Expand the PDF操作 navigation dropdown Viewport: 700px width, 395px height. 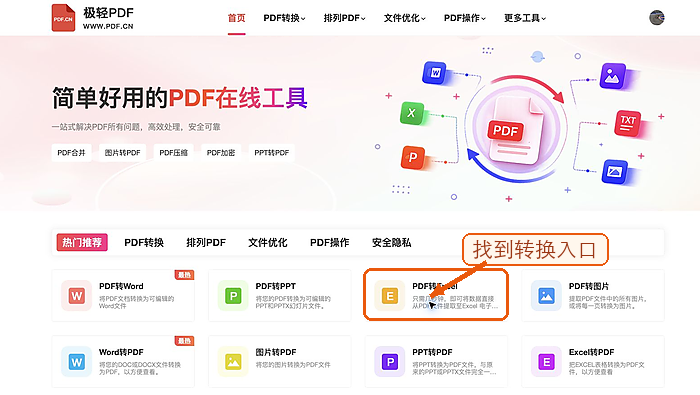coord(465,18)
